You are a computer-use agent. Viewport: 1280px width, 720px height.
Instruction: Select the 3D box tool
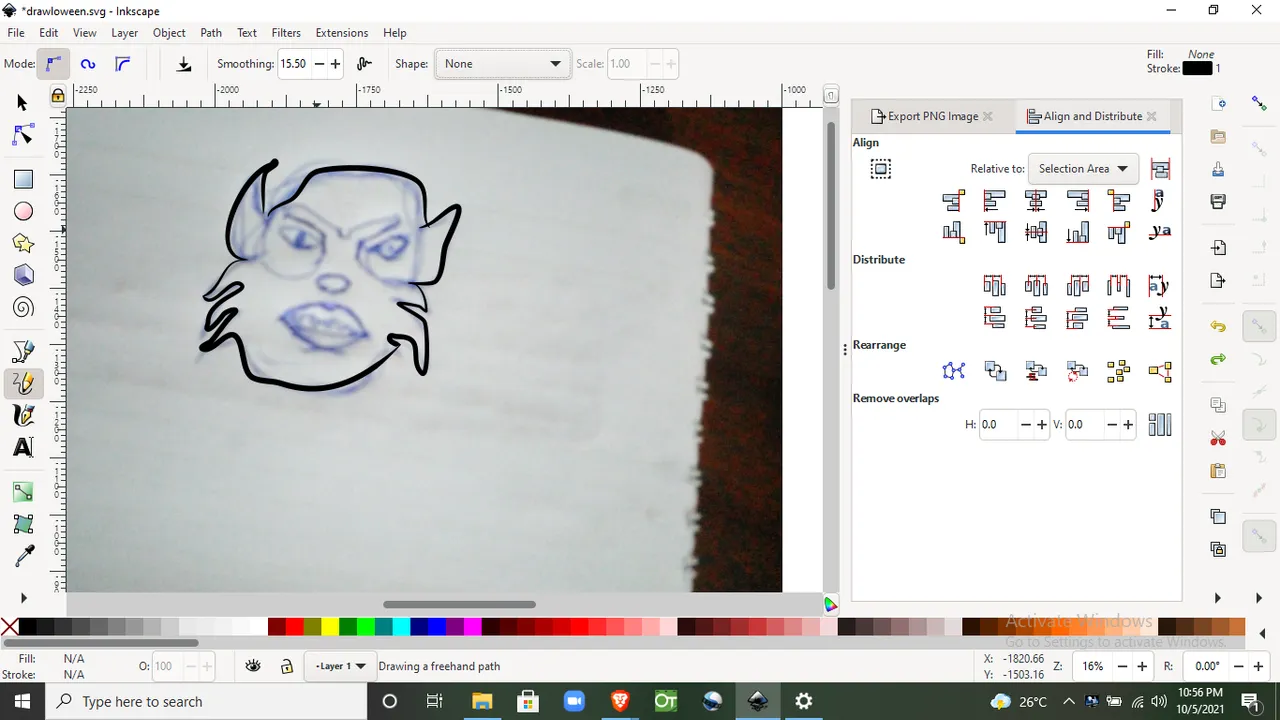coord(23,275)
